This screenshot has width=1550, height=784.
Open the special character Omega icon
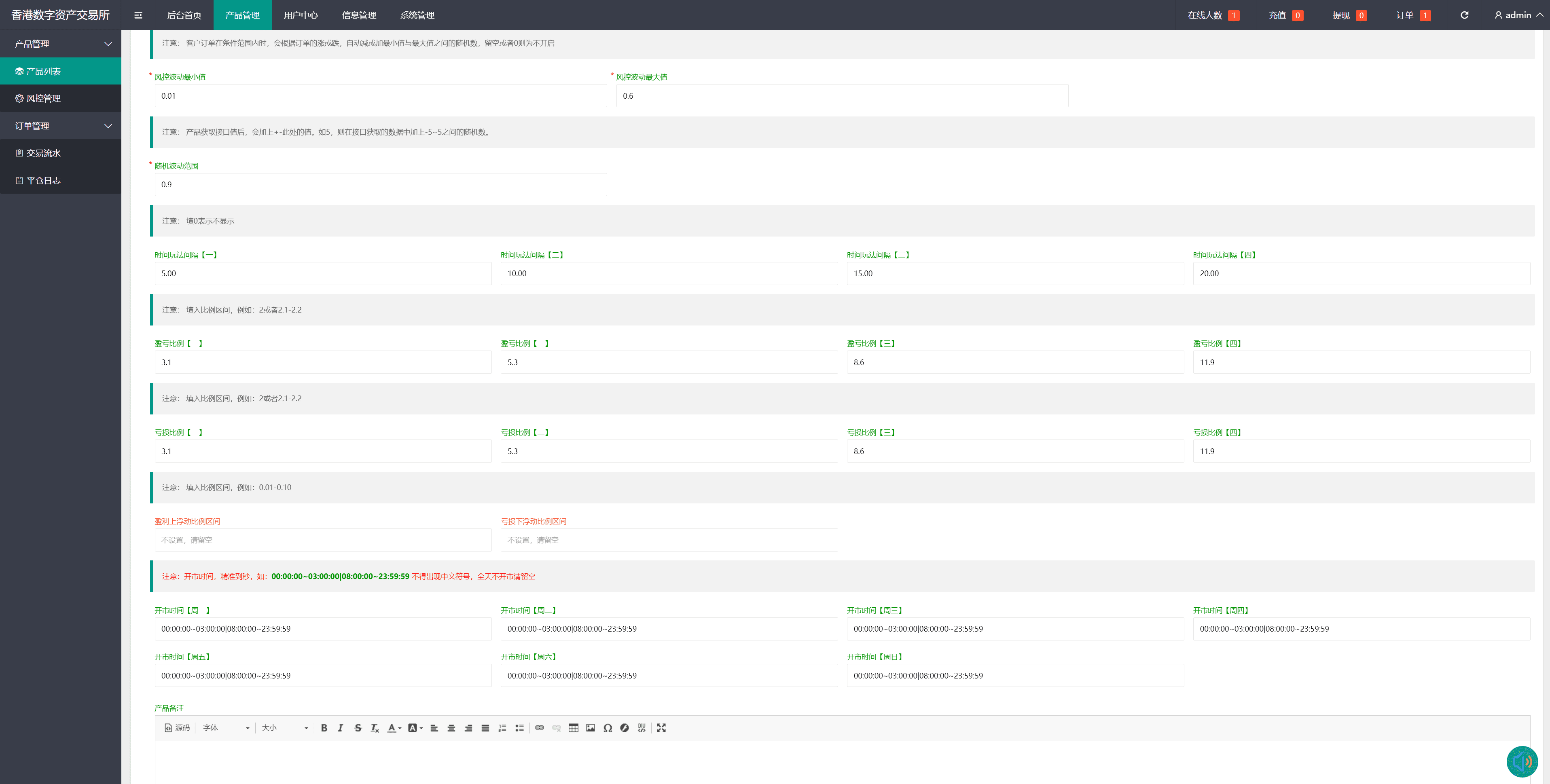pyautogui.click(x=607, y=727)
